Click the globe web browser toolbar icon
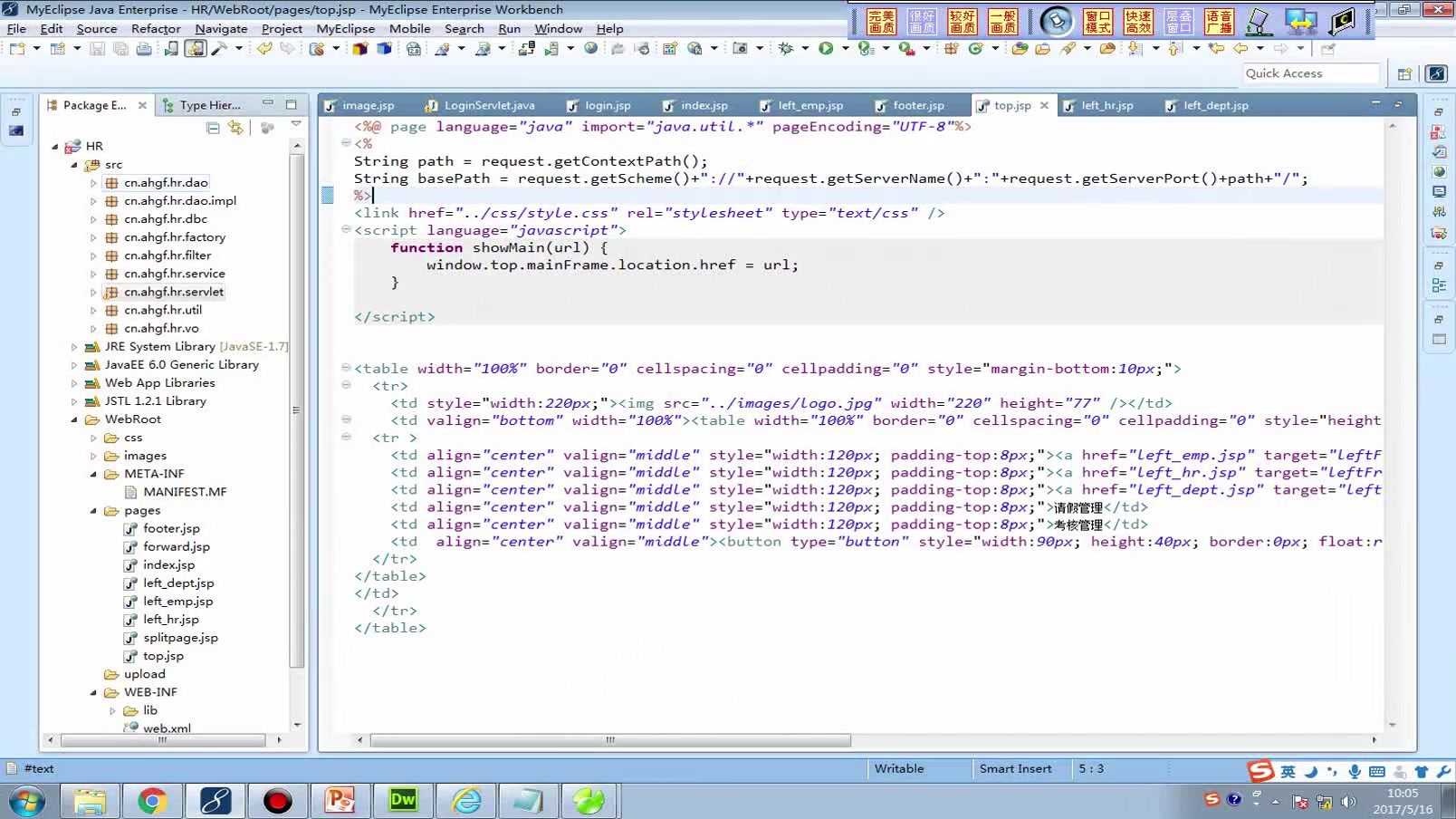 590,49
